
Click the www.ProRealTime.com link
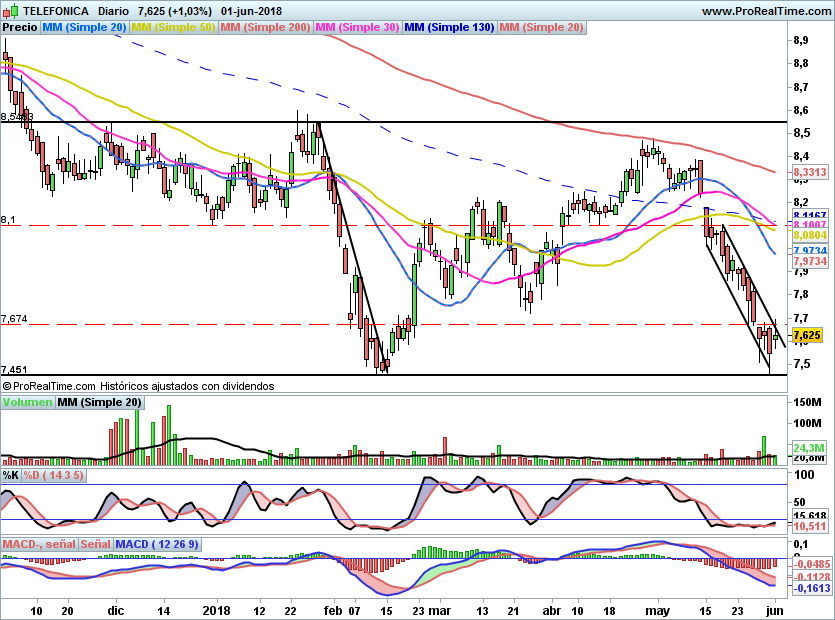(x=766, y=11)
